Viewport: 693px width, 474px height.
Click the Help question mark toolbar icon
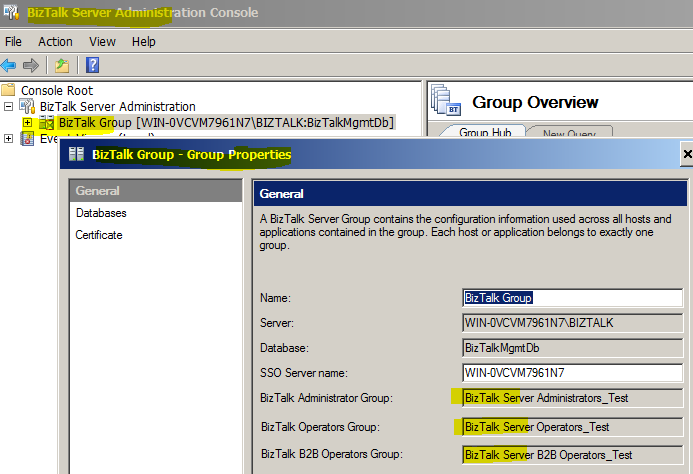tap(92, 65)
